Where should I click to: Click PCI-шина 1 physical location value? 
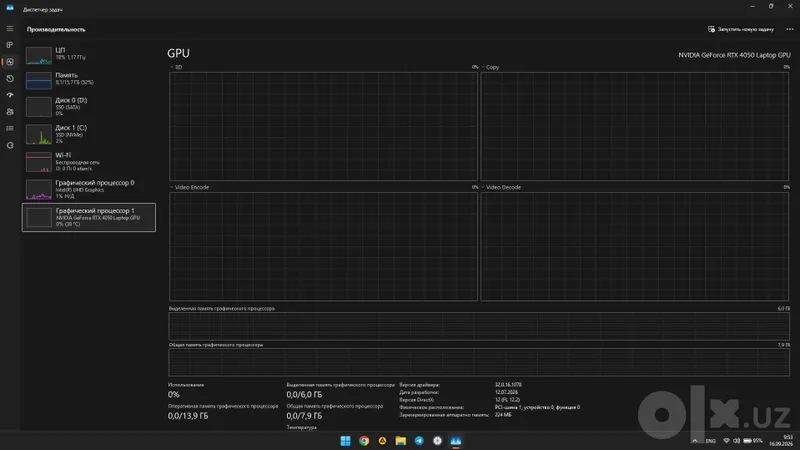click(x=537, y=408)
